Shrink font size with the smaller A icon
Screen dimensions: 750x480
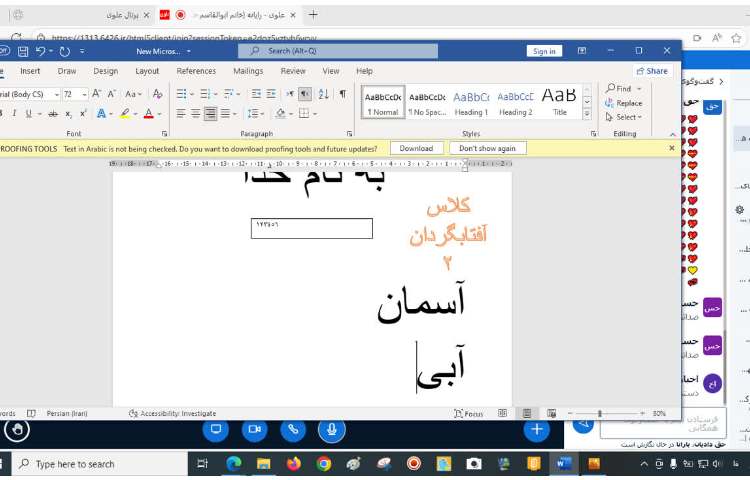pyautogui.click(x=112, y=94)
